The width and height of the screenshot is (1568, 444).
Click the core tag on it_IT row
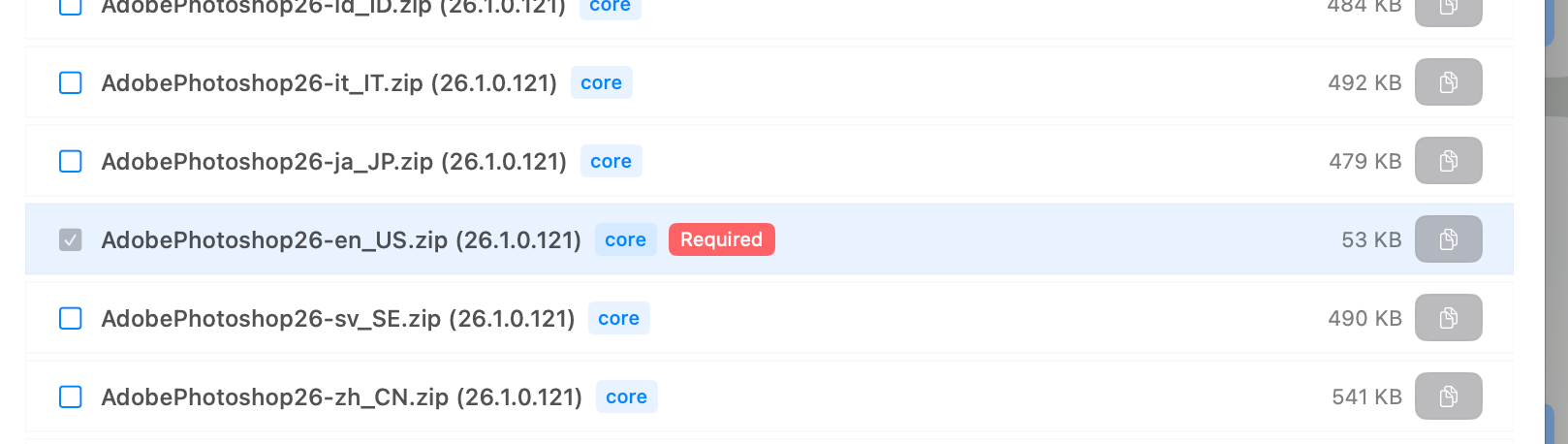[601, 82]
